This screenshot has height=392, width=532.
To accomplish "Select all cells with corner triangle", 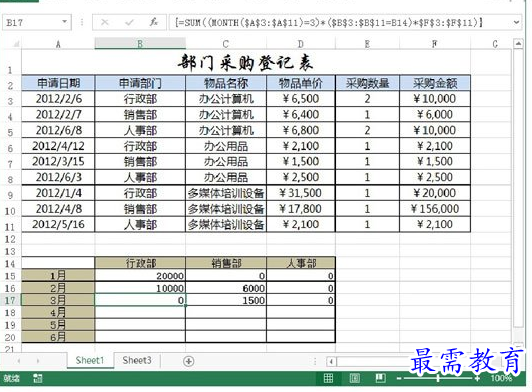I will click(15, 44).
